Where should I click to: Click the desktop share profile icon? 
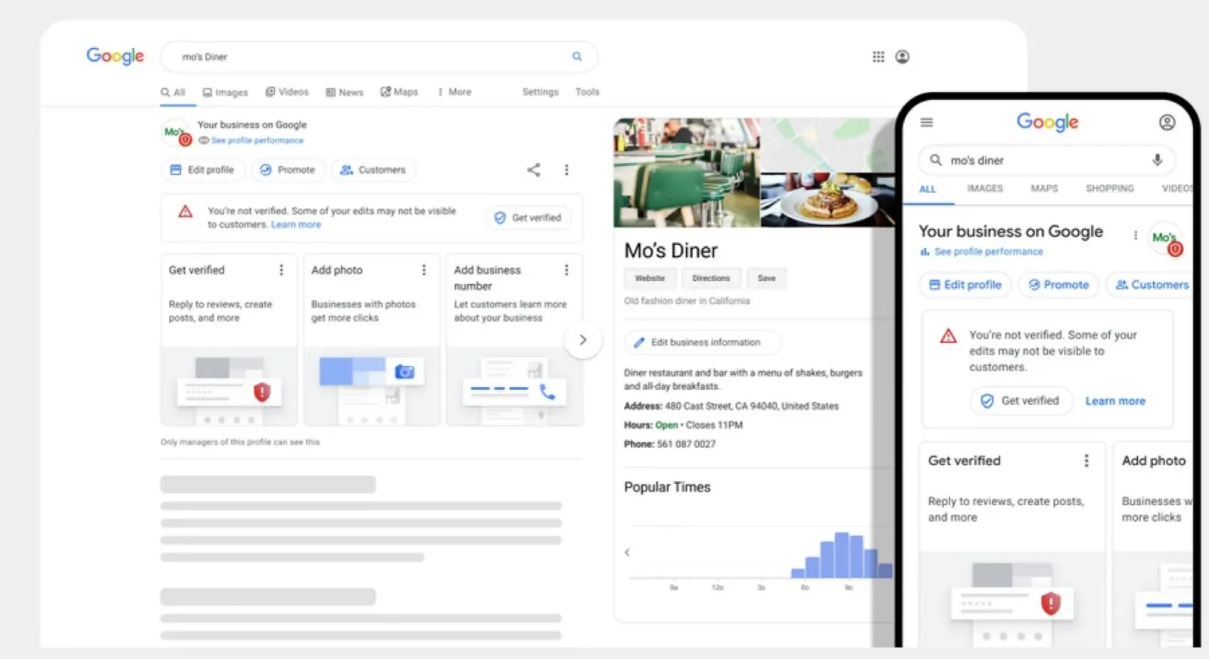point(534,170)
